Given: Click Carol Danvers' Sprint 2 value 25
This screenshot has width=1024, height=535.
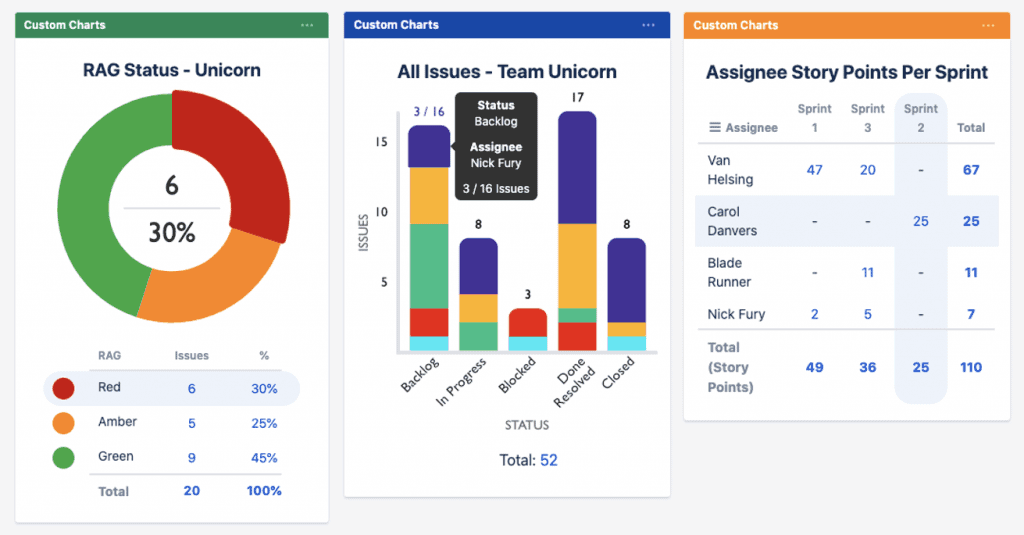Looking at the screenshot, I should (x=920, y=221).
